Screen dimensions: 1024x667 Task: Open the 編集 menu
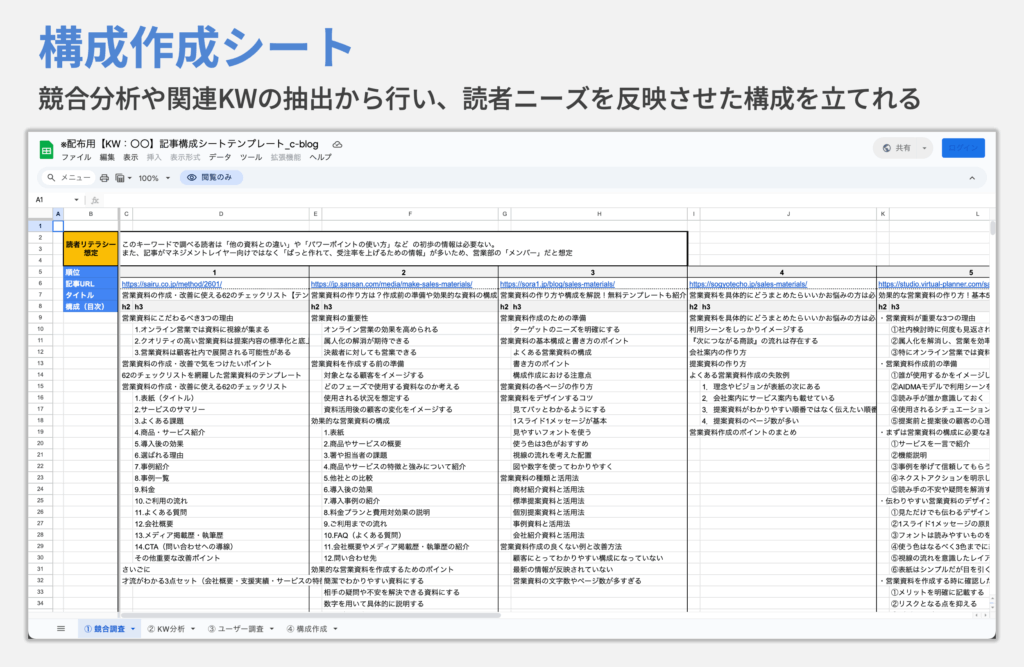coord(107,157)
